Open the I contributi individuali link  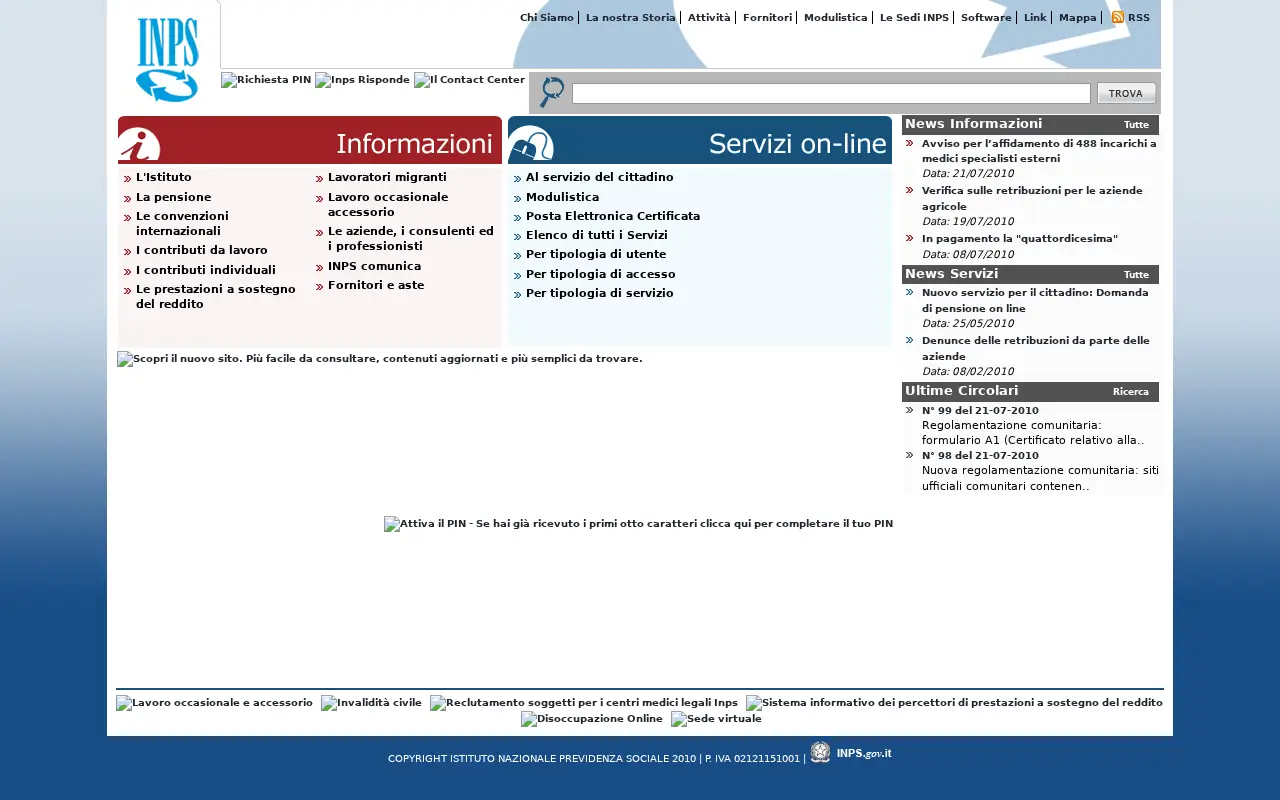point(206,270)
